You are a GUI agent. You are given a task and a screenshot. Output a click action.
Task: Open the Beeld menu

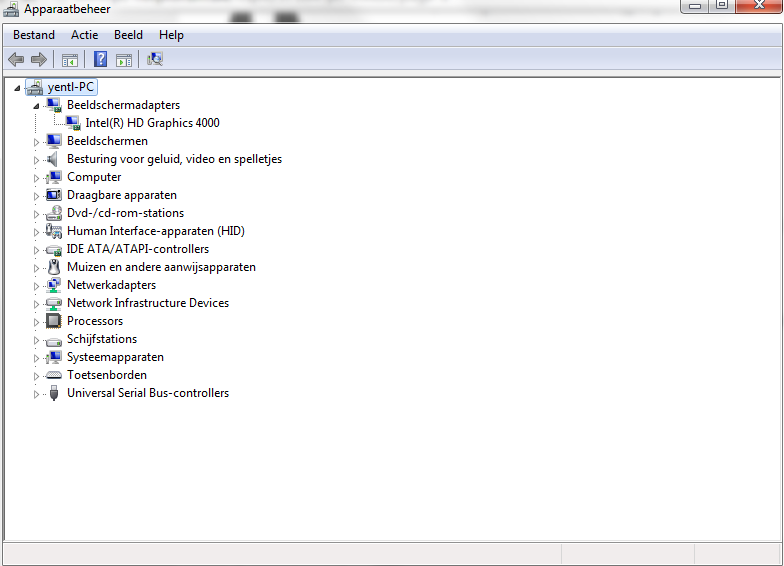pyautogui.click(x=128, y=35)
